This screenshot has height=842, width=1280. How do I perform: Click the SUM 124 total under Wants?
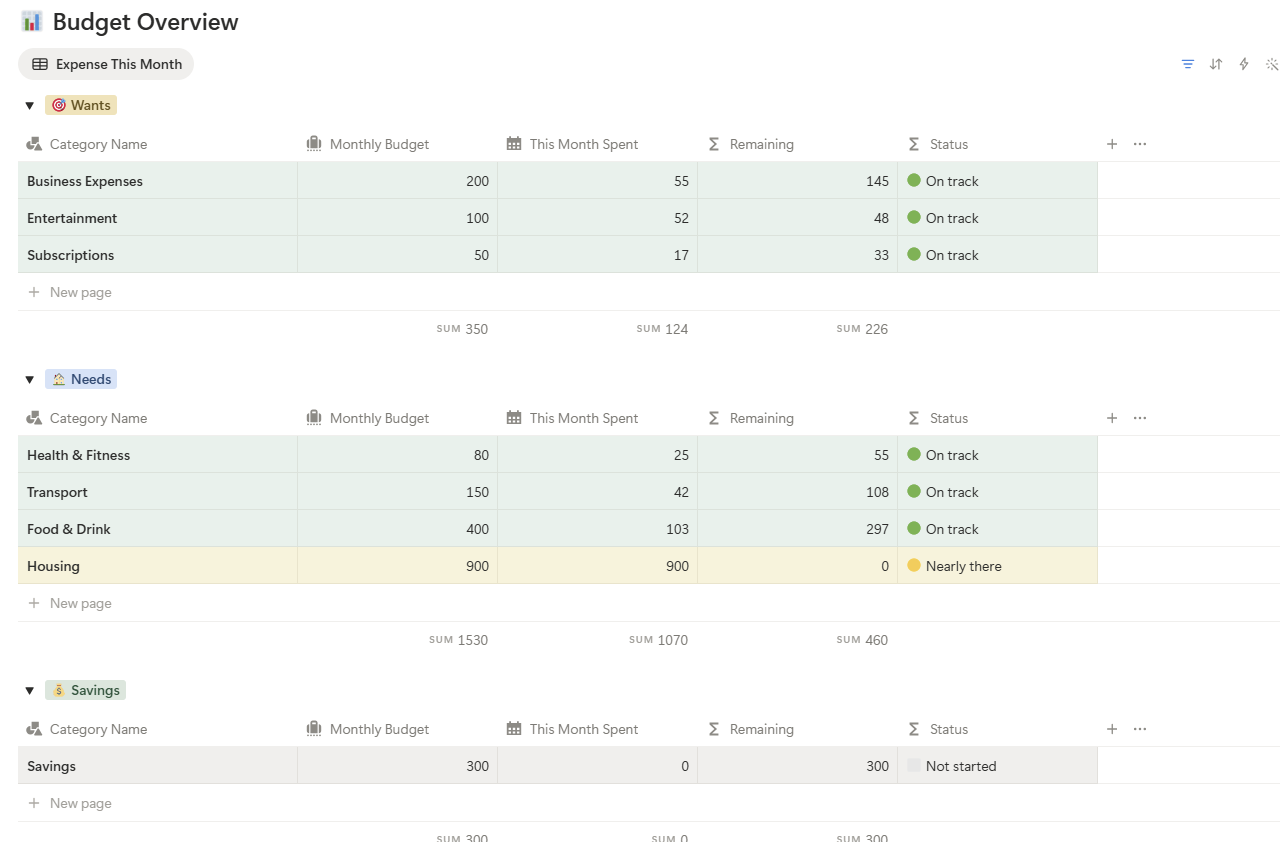(662, 329)
